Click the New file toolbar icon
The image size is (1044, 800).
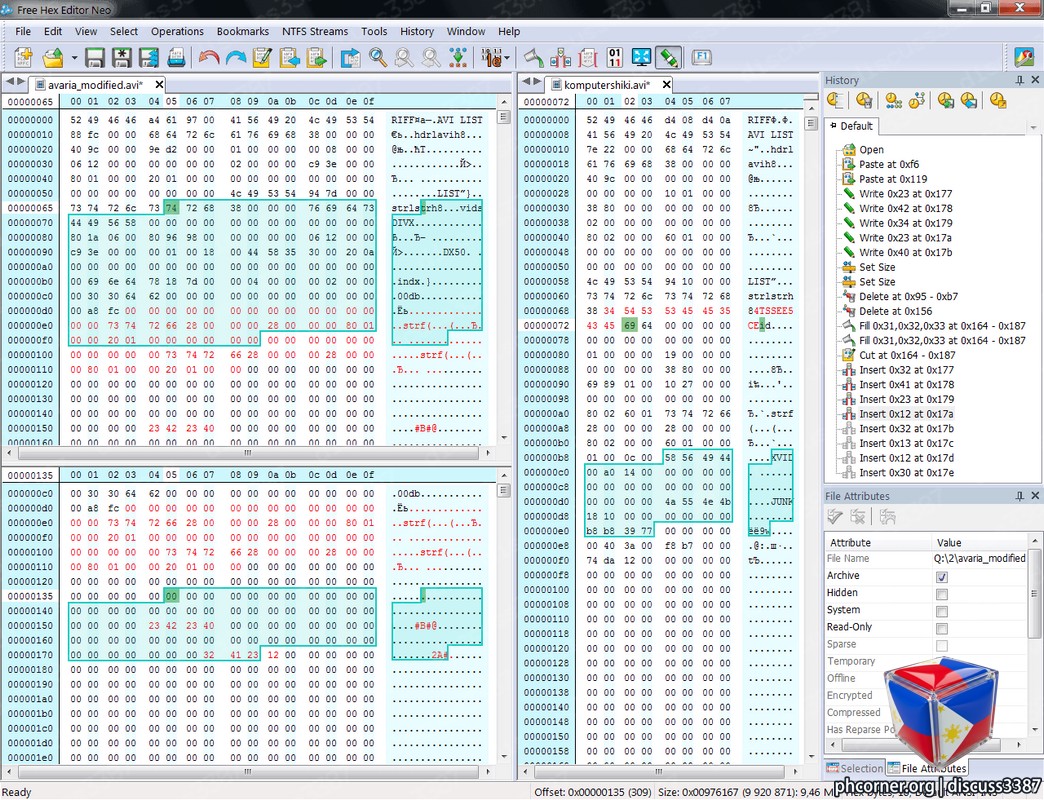point(24,58)
